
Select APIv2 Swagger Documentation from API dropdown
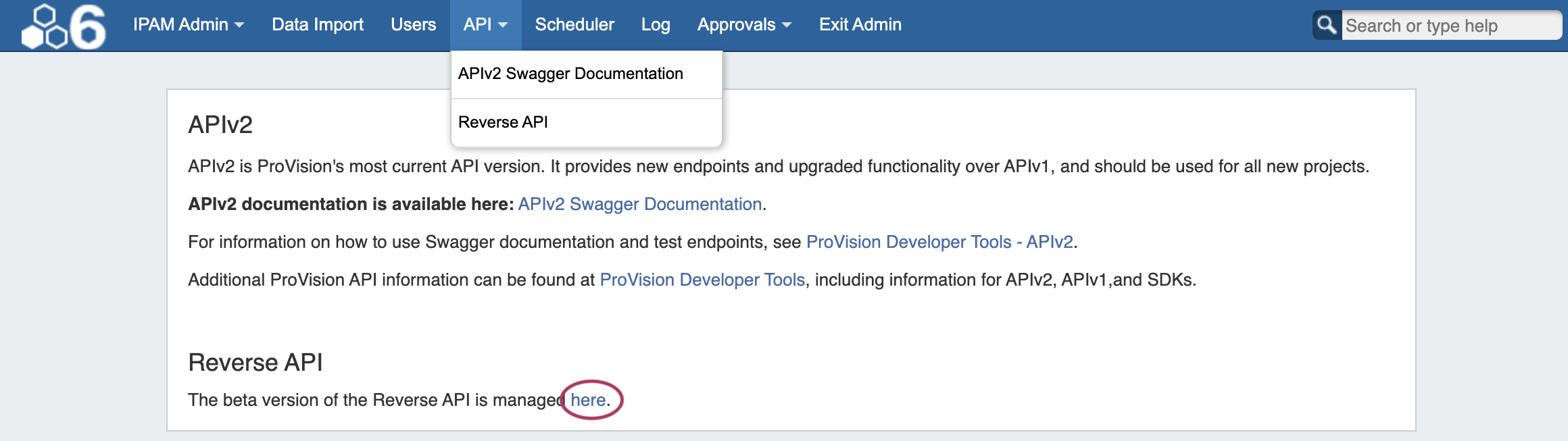(570, 74)
